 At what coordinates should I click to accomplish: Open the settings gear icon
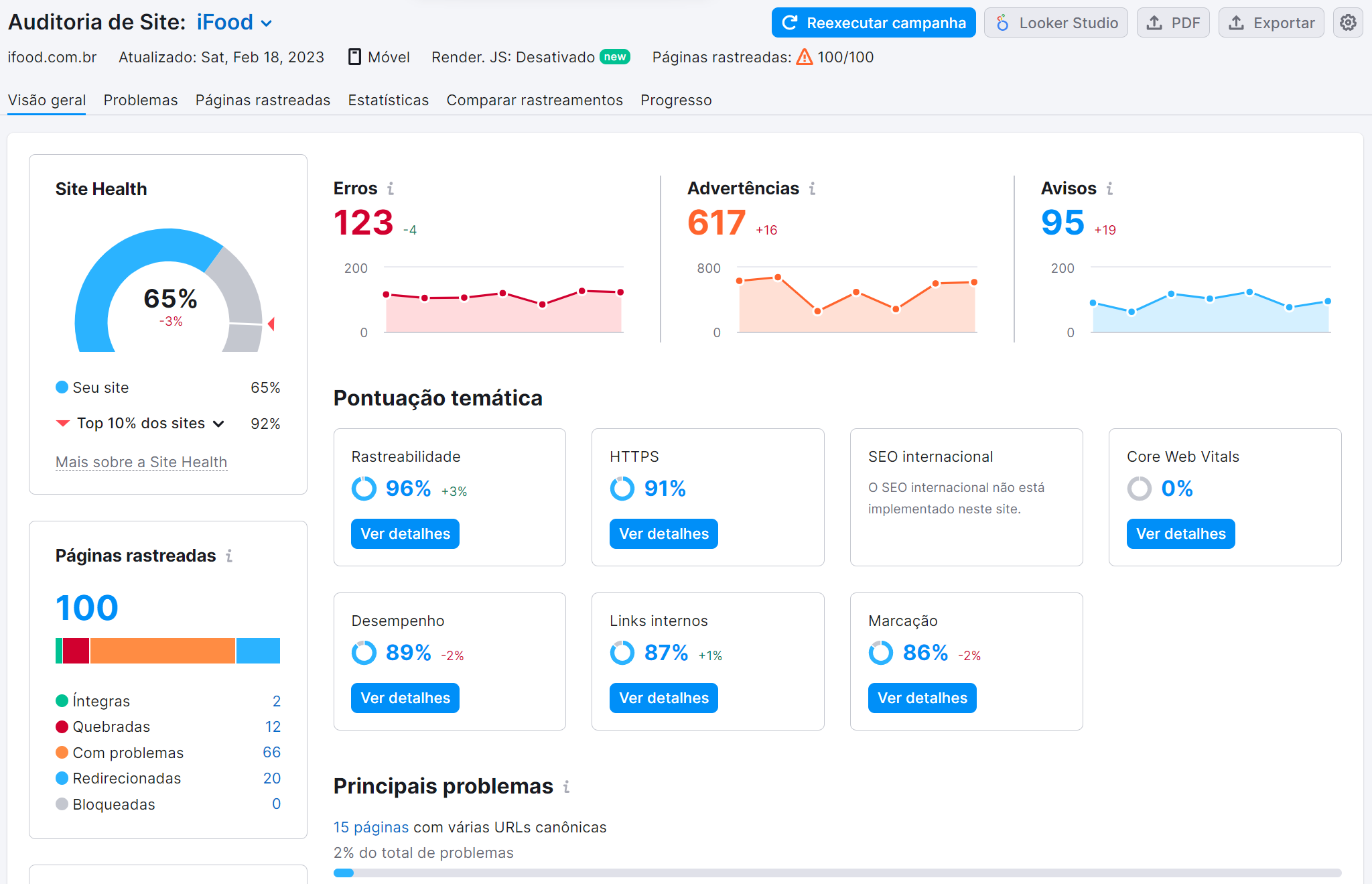[x=1348, y=22]
